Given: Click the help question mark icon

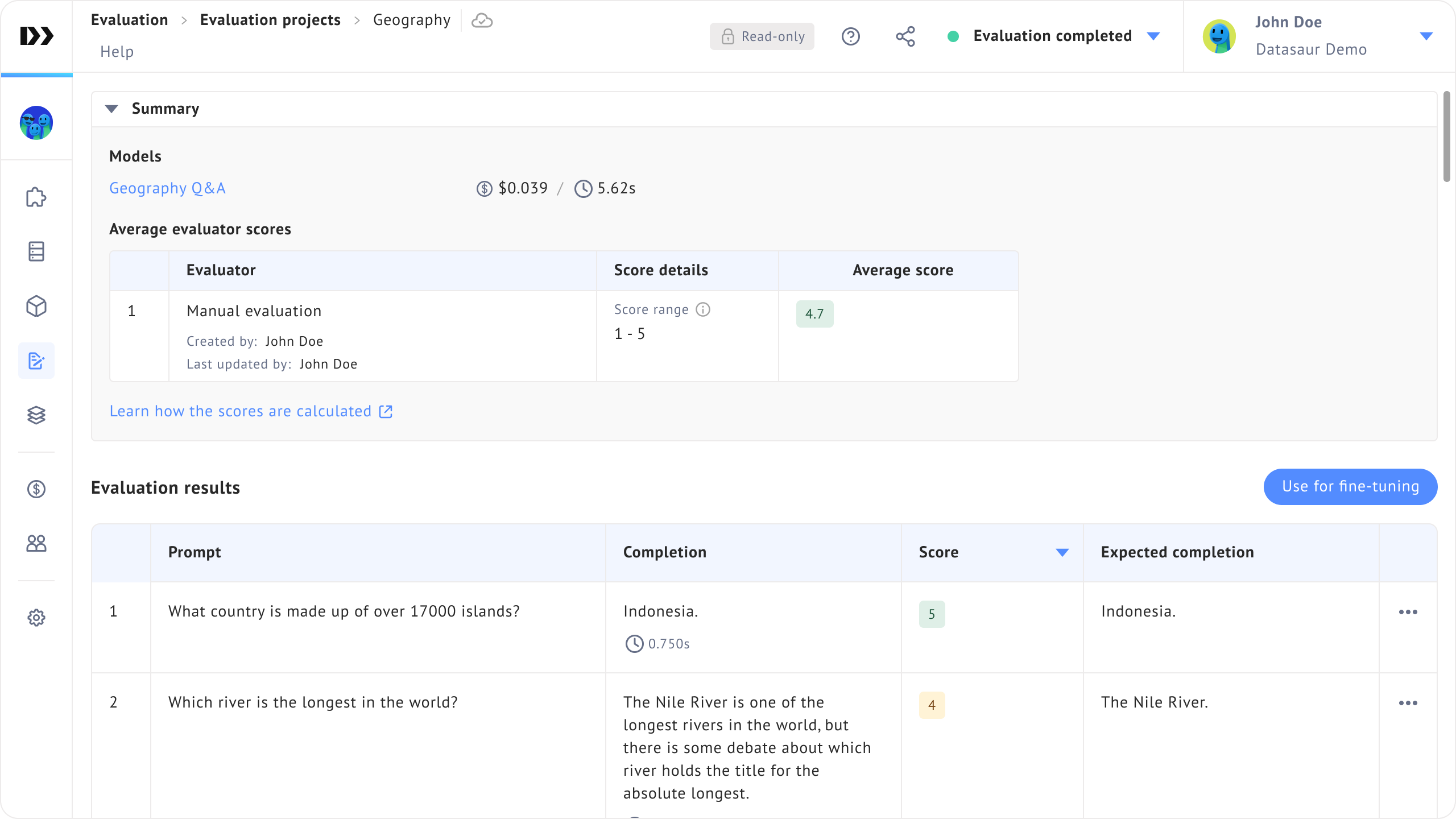Looking at the screenshot, I should pos(851,36).
